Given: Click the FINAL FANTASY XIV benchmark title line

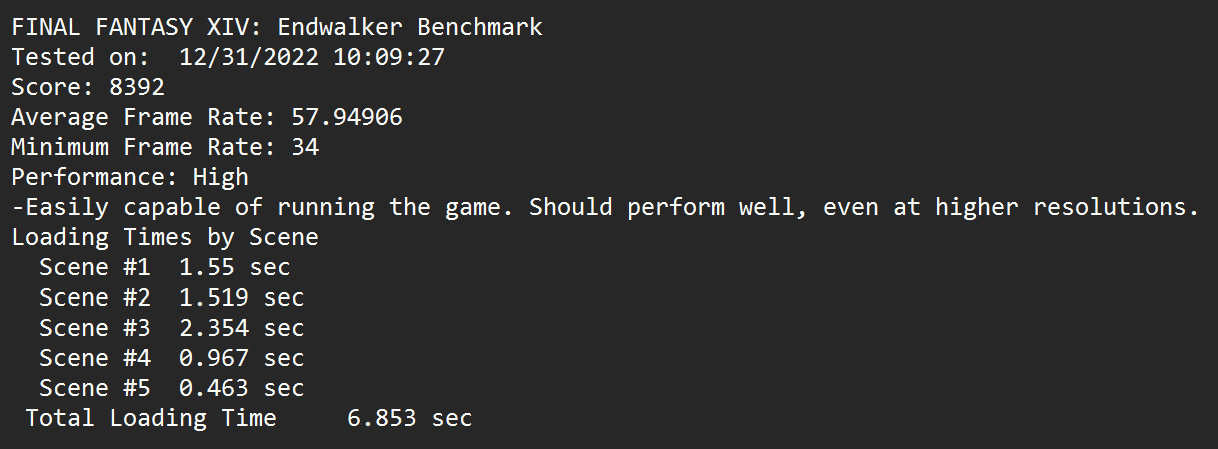Looking at the screenshot, I should pos(277,27).
